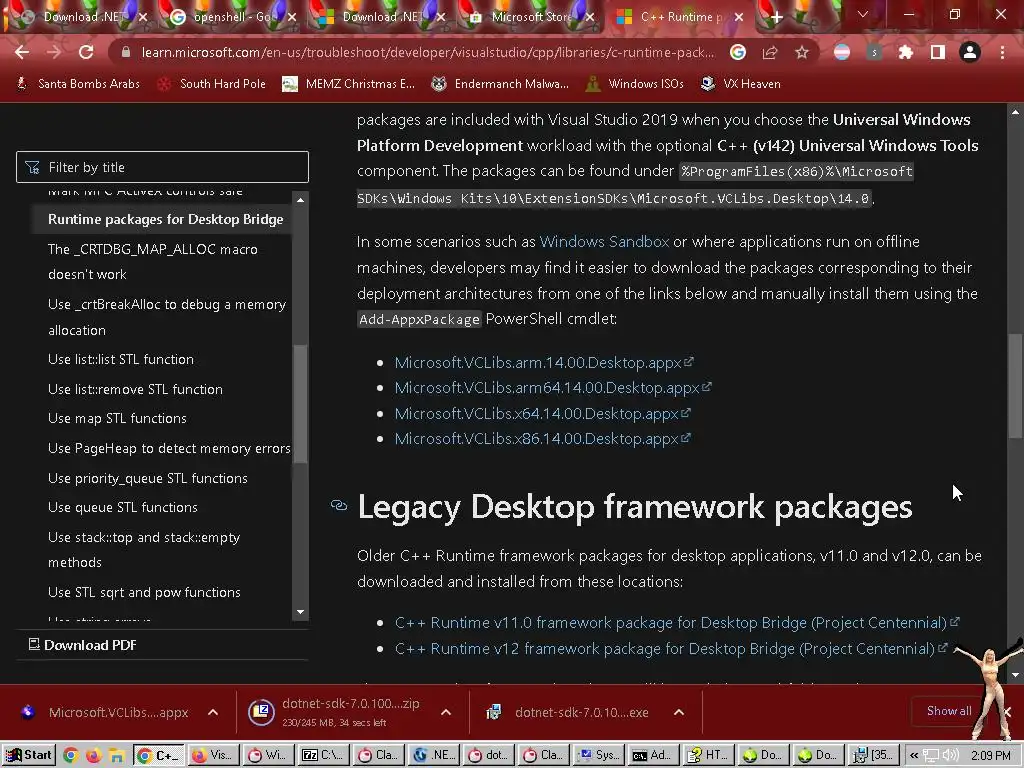Open Chrome's three-dot menu
Screen dimensions: 1024x768
(x=1002, y=52)
